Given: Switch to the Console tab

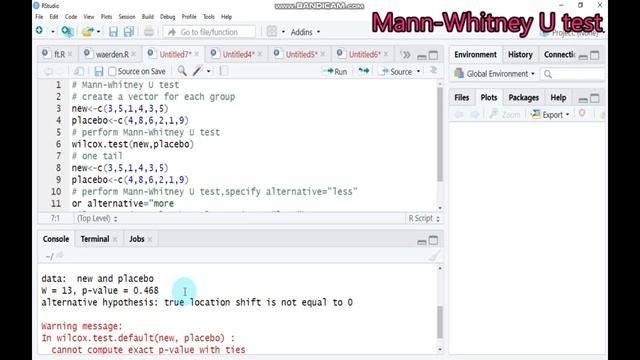Looking at the screenshot, I should [x=56, y=239].
